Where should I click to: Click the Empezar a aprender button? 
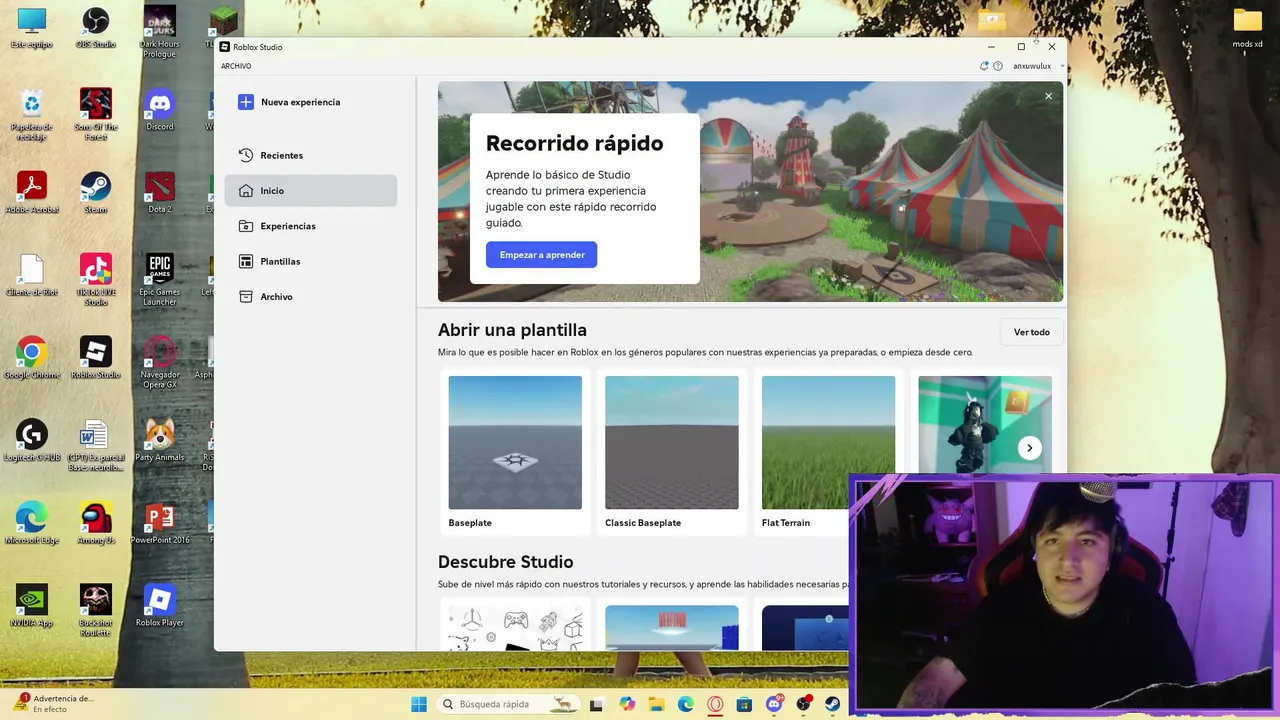(x=542, y=255)
